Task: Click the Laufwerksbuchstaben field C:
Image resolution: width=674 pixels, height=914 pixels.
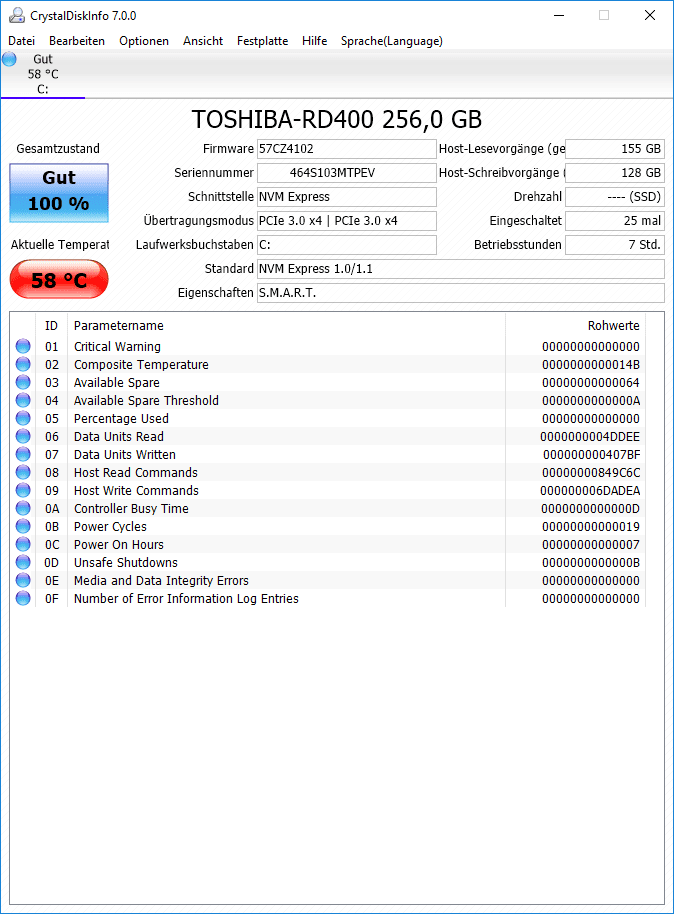Action: click(347, 244)
